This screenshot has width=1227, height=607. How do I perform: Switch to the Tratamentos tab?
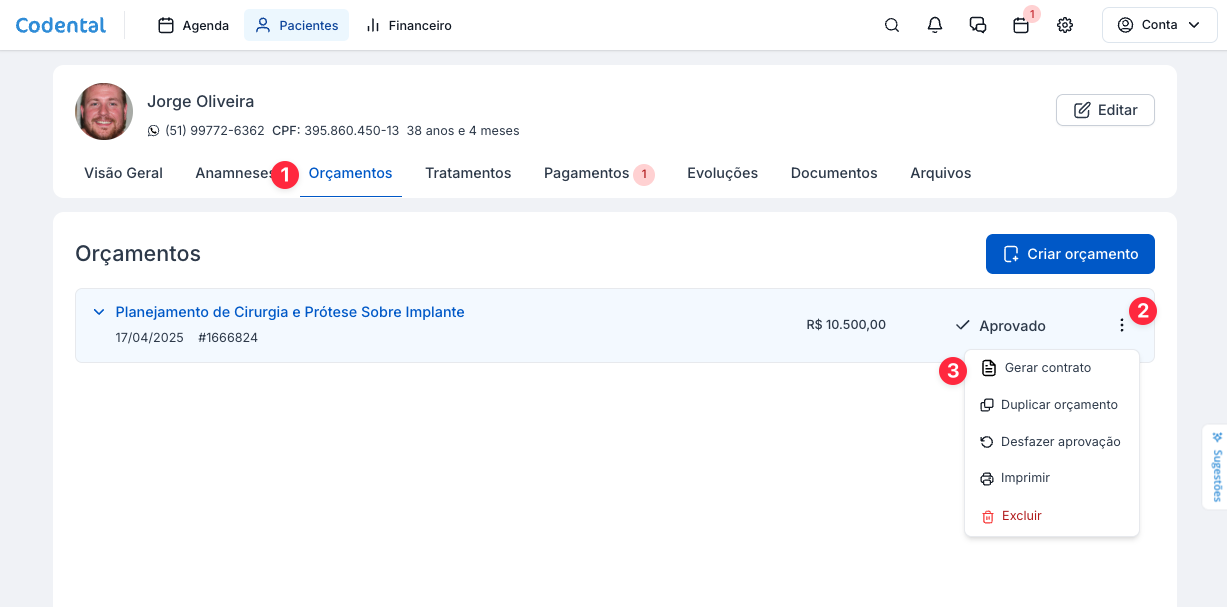pos(468,173)
